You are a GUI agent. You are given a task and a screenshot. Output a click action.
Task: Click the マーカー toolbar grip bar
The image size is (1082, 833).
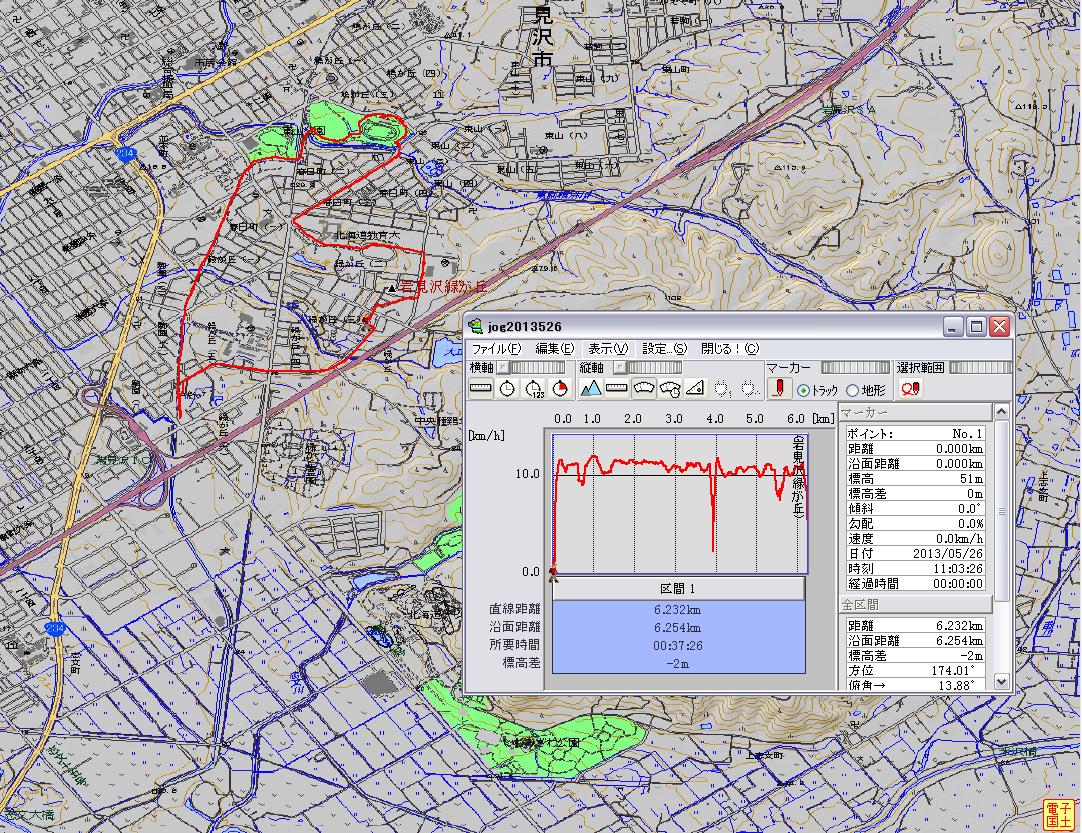click(x=855, y=368)
